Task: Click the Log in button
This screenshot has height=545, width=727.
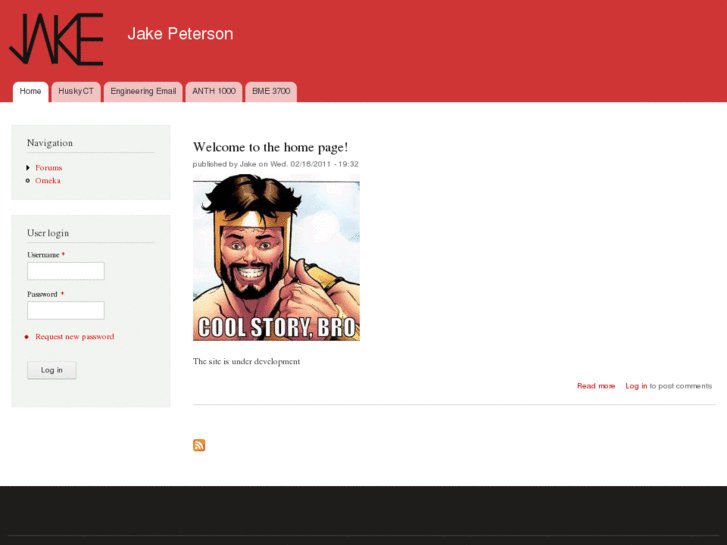Action: pyautogui.click(x=51, y=370)
